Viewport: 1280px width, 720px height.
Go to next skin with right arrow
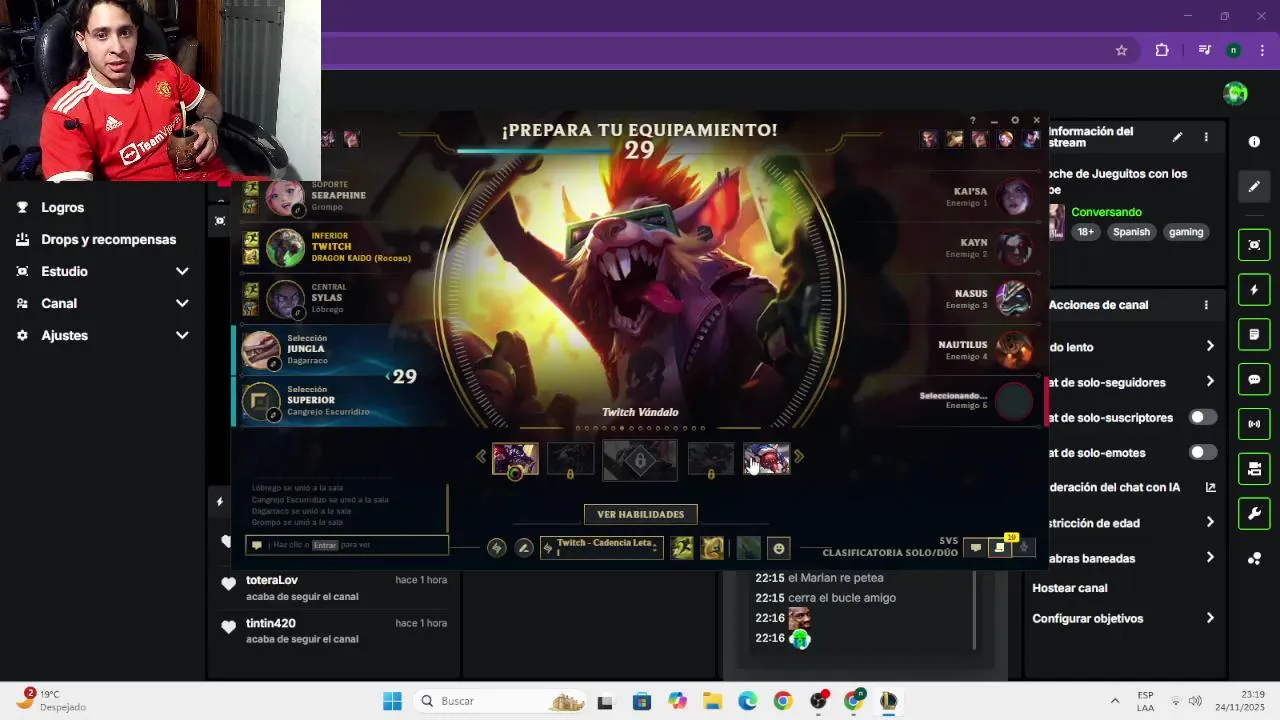(799, 457)
